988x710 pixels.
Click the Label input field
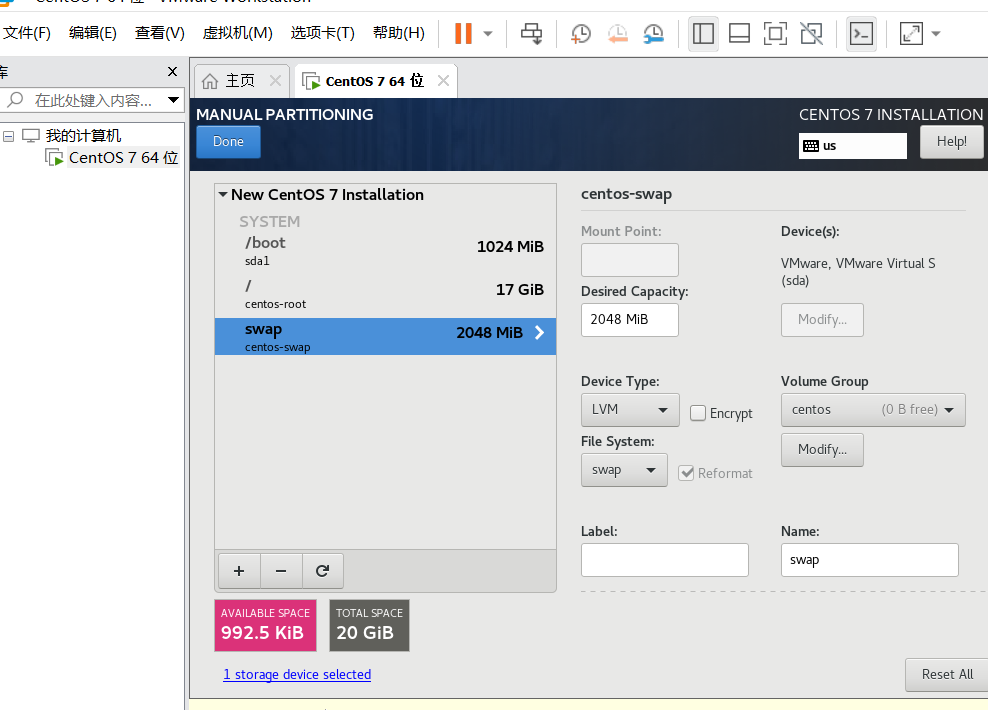click(665, 559)
